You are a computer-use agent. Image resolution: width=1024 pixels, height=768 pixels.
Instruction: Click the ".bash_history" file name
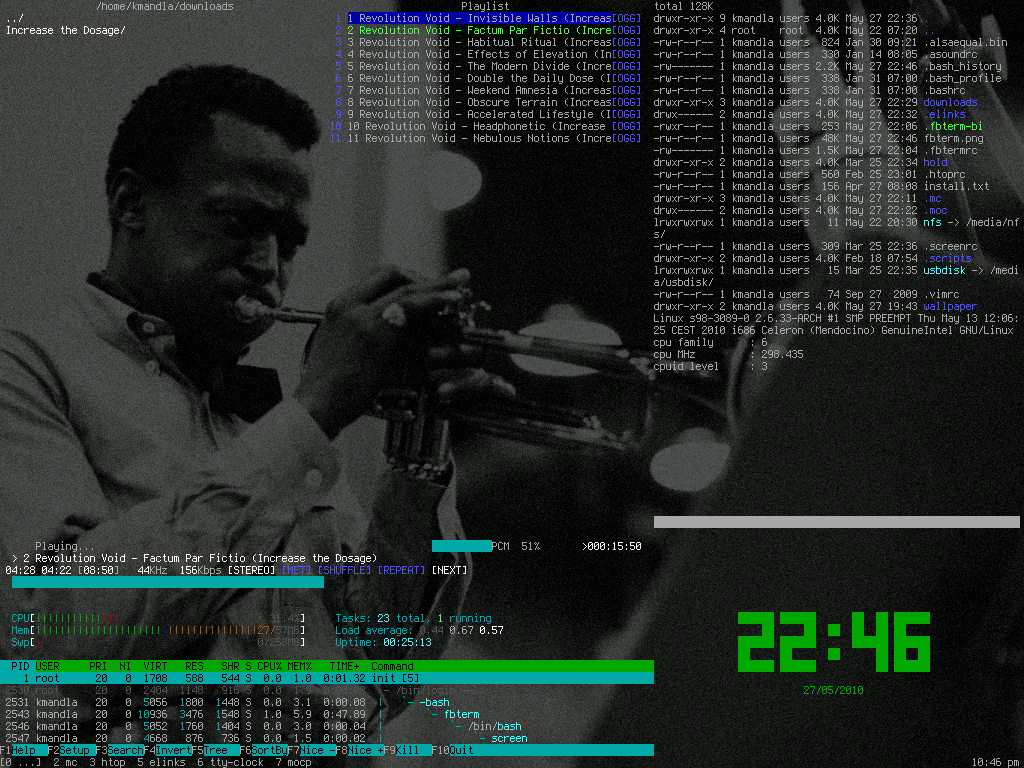(963, 66)
